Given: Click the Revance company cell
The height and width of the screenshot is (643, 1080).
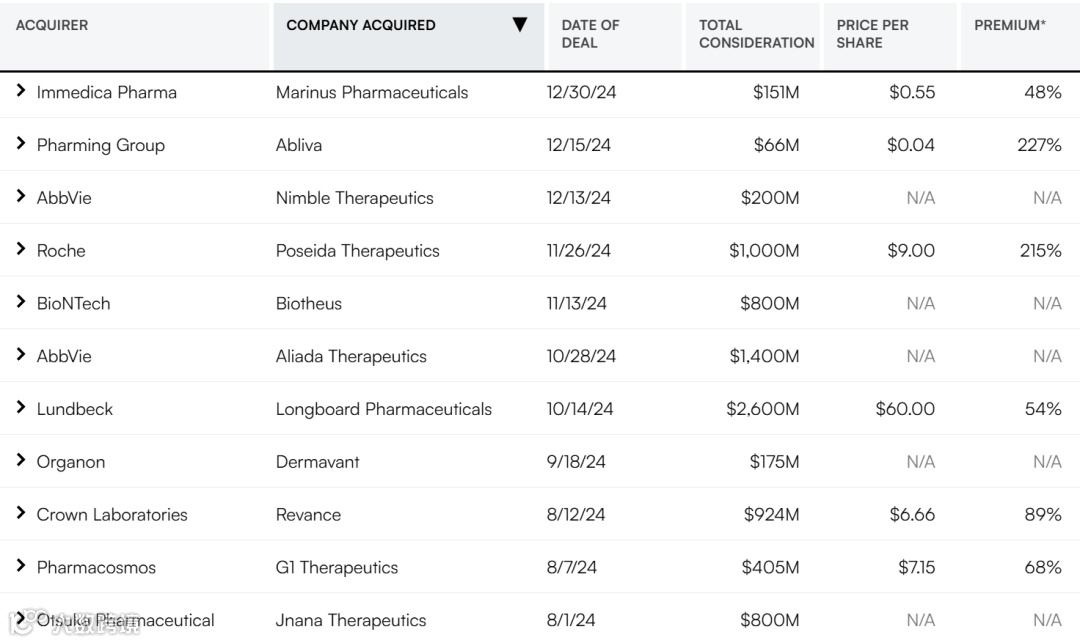Looking at the screenshot, I should pos(308,515).
